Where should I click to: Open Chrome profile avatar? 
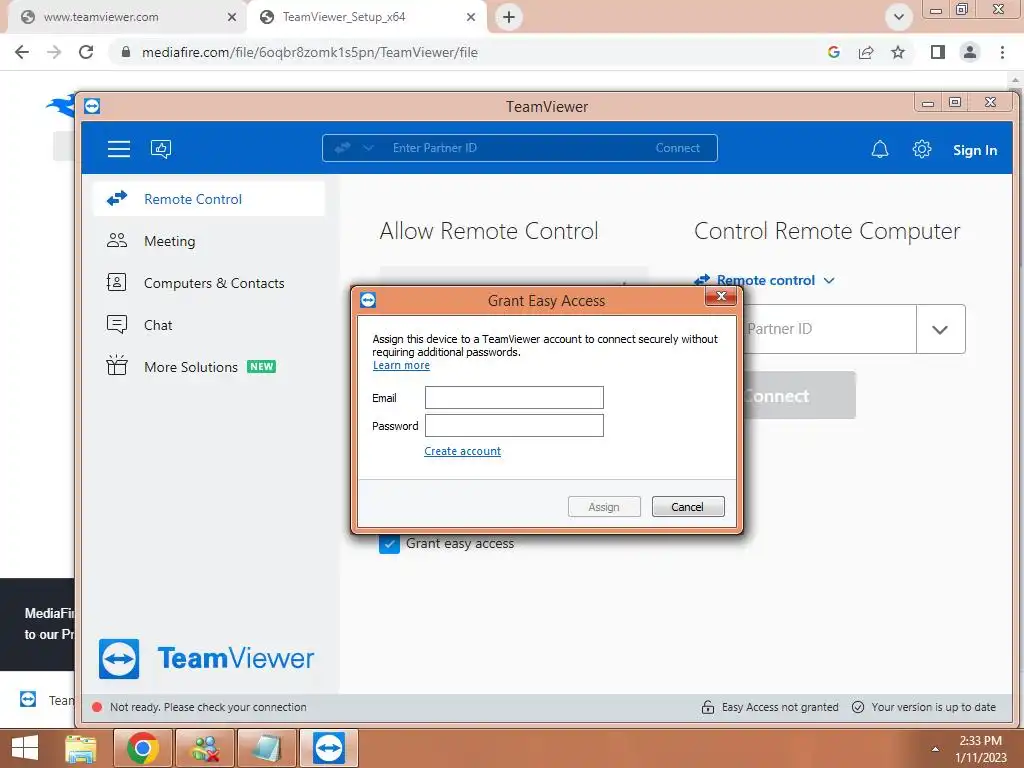970,52
